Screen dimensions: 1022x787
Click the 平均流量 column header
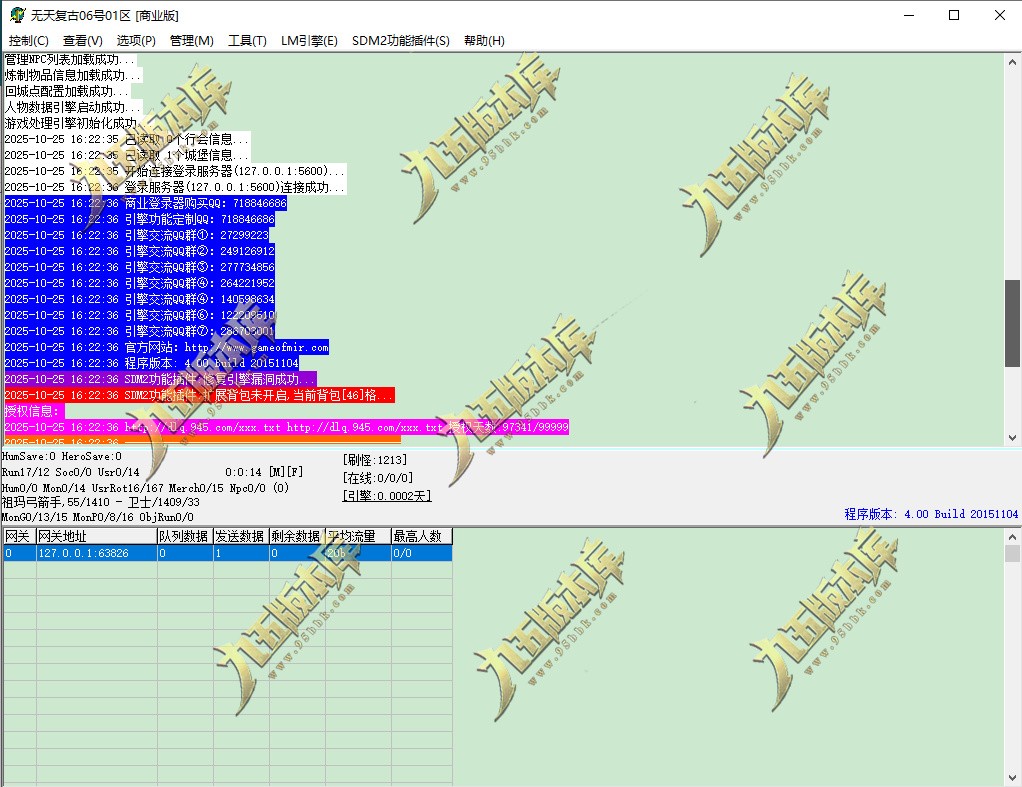pos(358,536)
